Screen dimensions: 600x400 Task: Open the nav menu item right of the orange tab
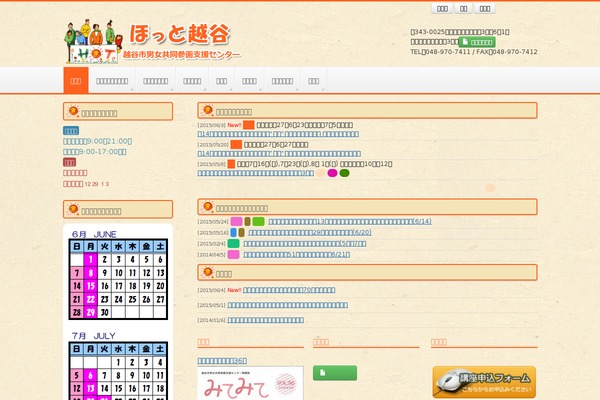(112, 81)
